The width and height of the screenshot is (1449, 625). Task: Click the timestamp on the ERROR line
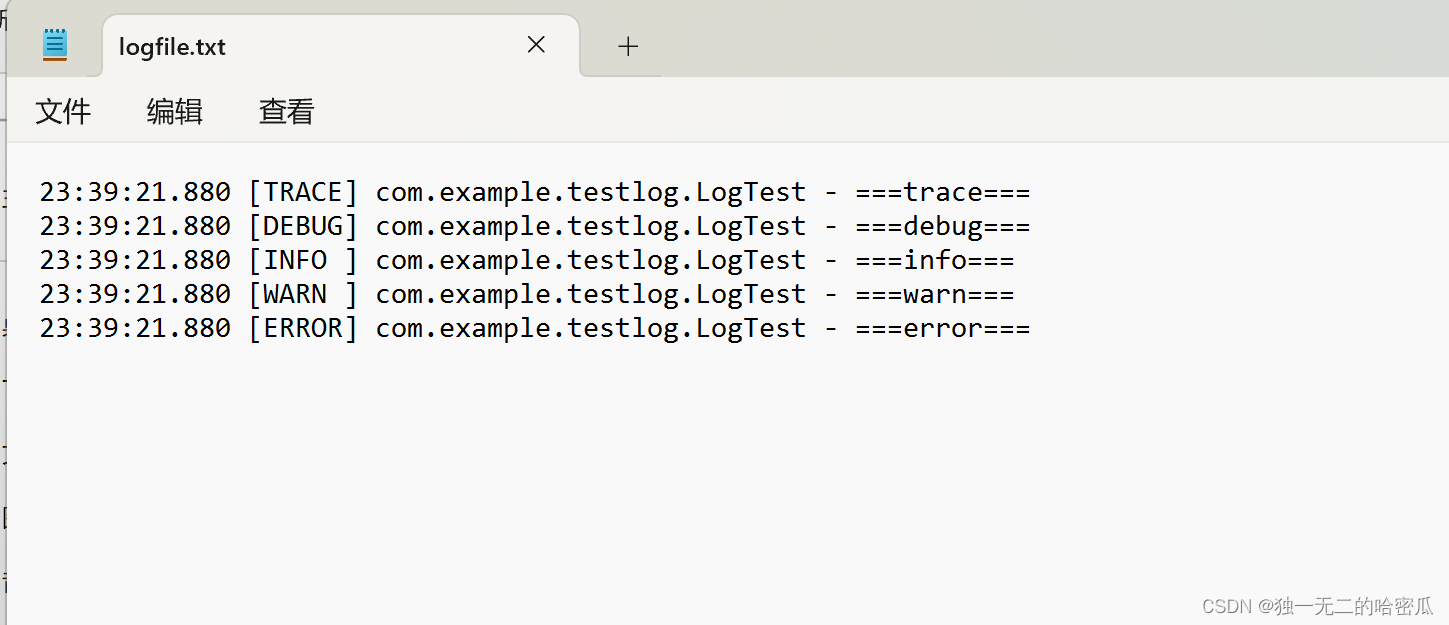point(135,328)
